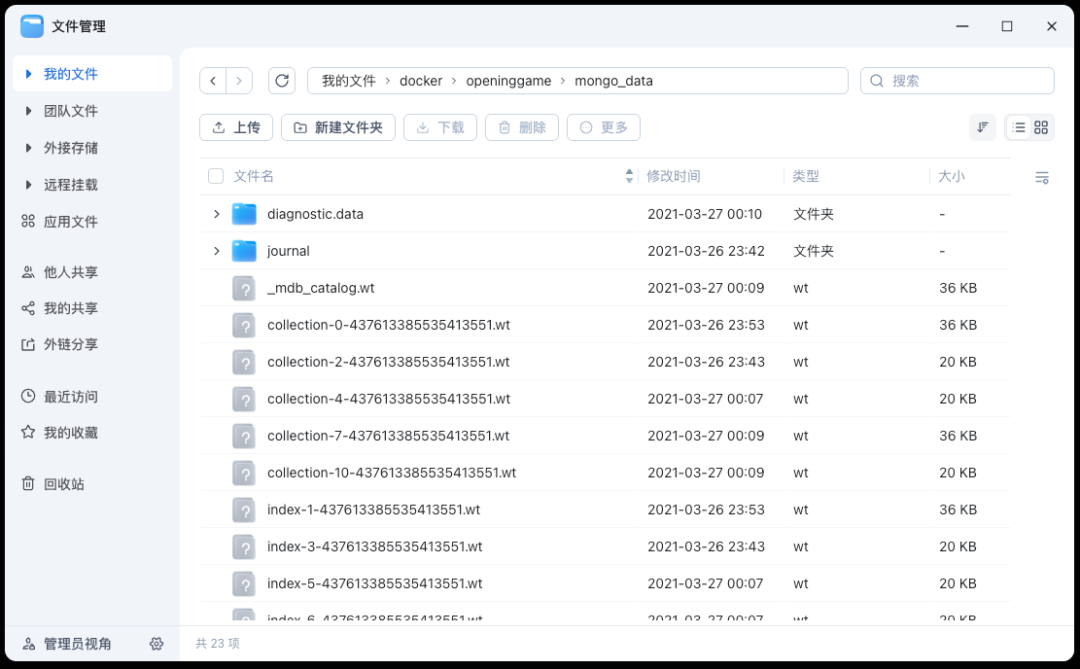This screenshot has width=1080, height=669.
Task: Open the column settings icon above the file list
Action: (1041, 177)
